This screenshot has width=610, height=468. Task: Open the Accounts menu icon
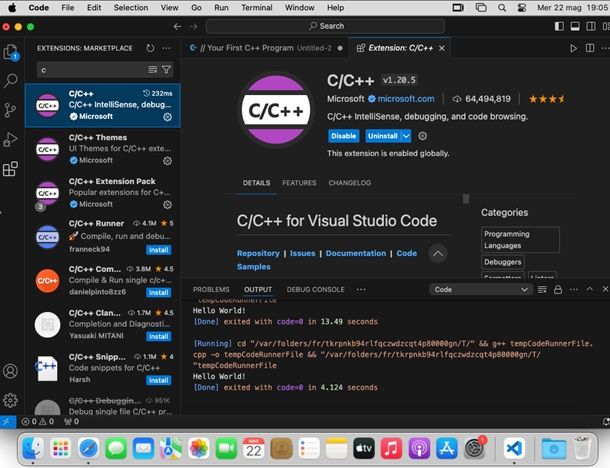tap(11, 371)
